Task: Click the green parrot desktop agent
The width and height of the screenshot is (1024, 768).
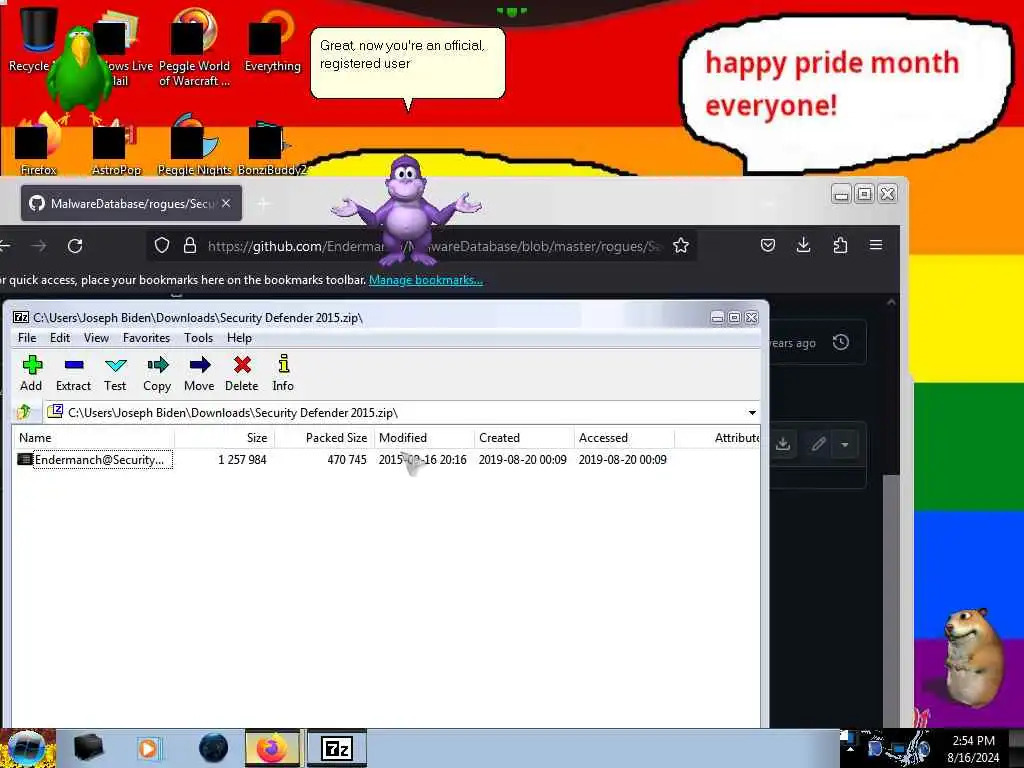Action: [79, 73]
